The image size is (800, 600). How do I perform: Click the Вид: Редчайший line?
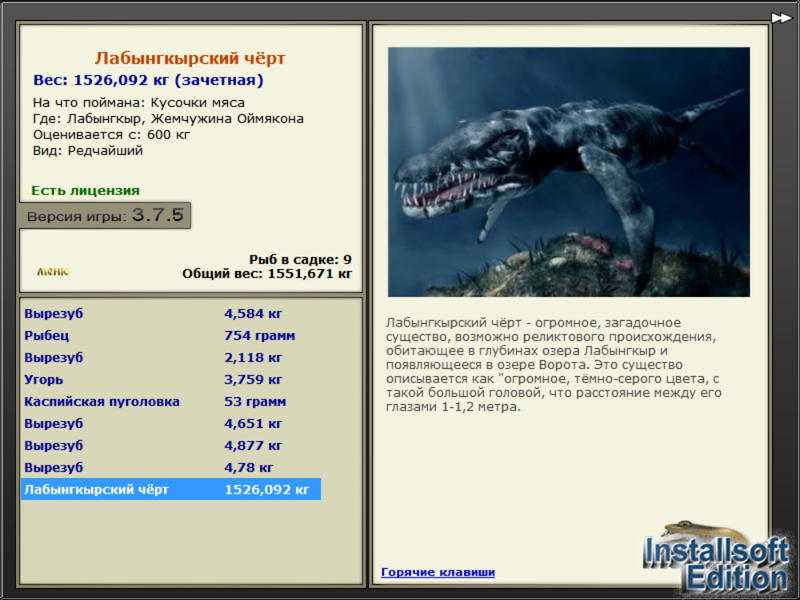(x=88, y=151)
